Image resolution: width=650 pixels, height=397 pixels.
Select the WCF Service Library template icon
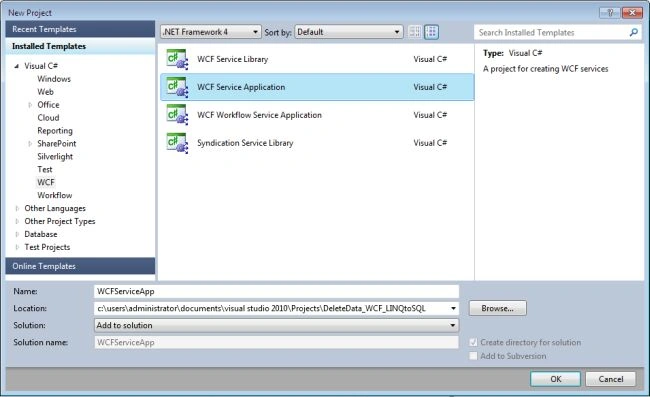point(177,59)
